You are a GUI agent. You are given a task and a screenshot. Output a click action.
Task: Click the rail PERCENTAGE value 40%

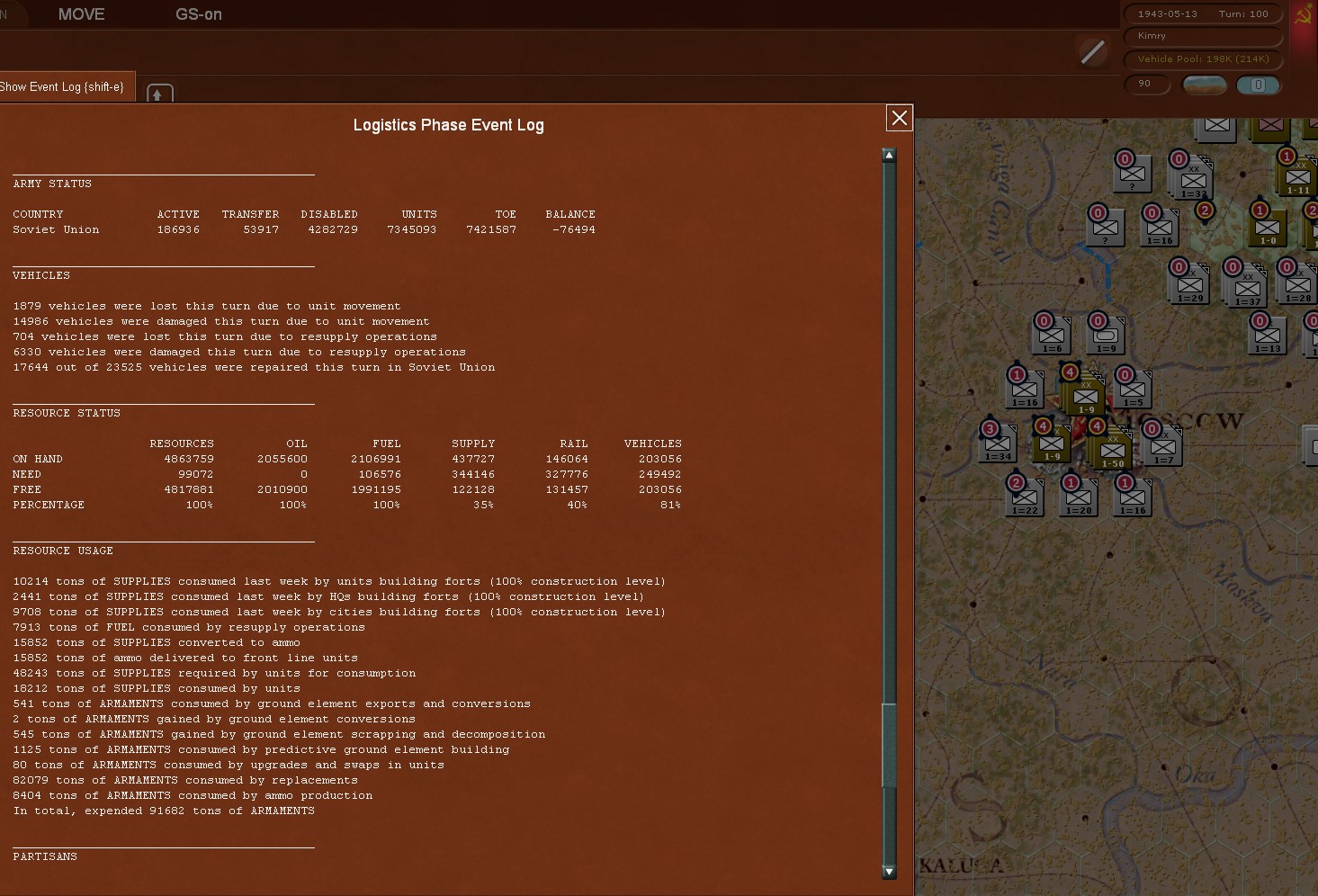click(578, 505)
